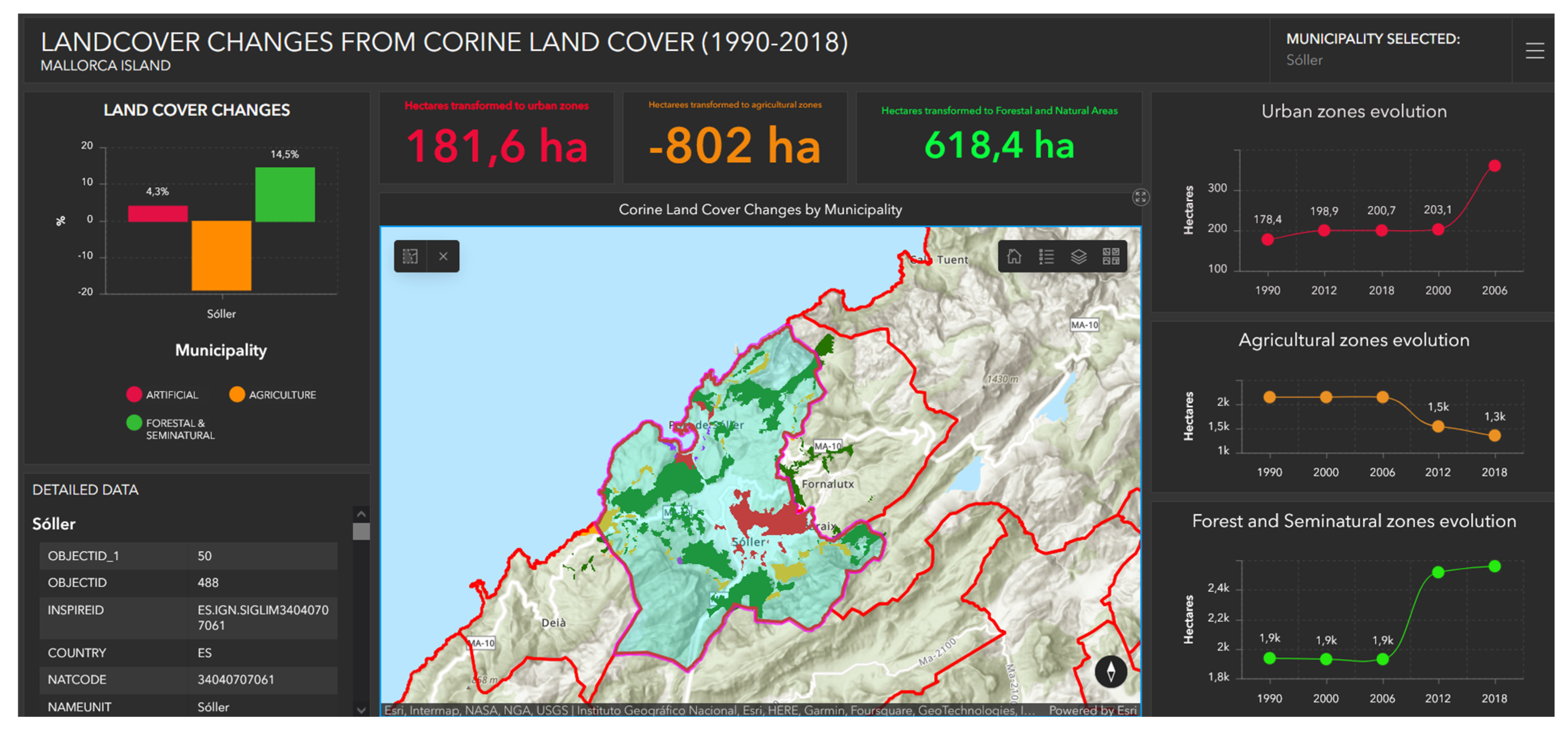Select the 1990 urban point labeled 178,4

point(1268,239)
